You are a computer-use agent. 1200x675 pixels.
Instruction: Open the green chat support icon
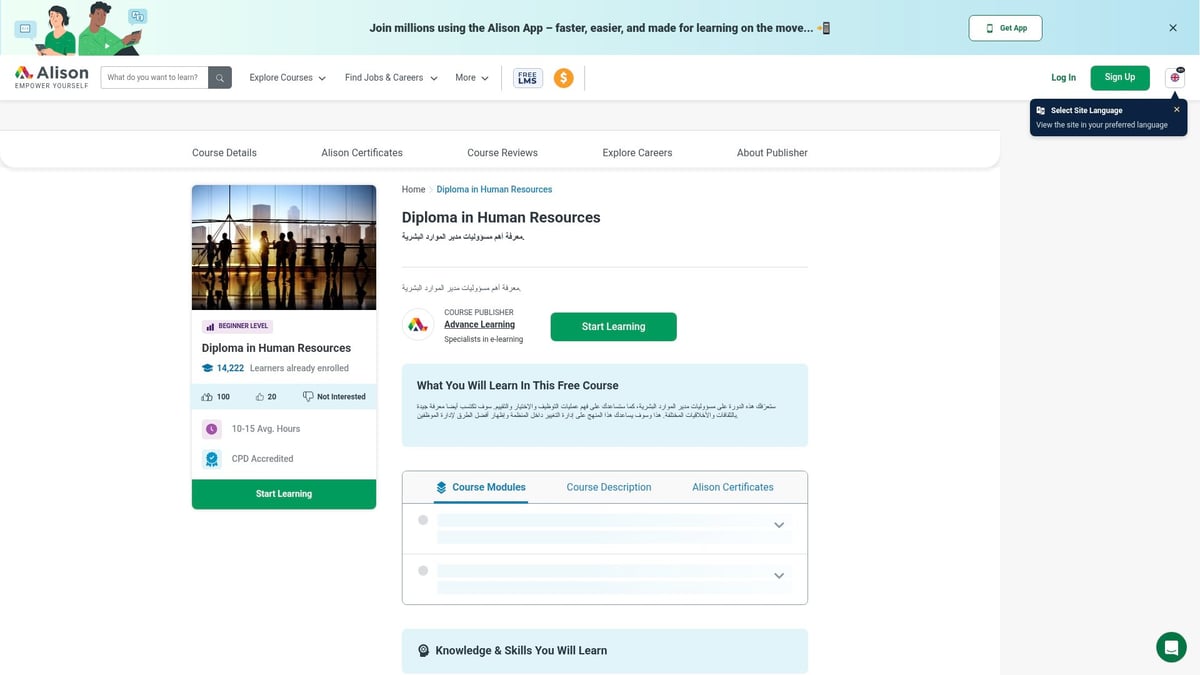[x=1171, y=647]
